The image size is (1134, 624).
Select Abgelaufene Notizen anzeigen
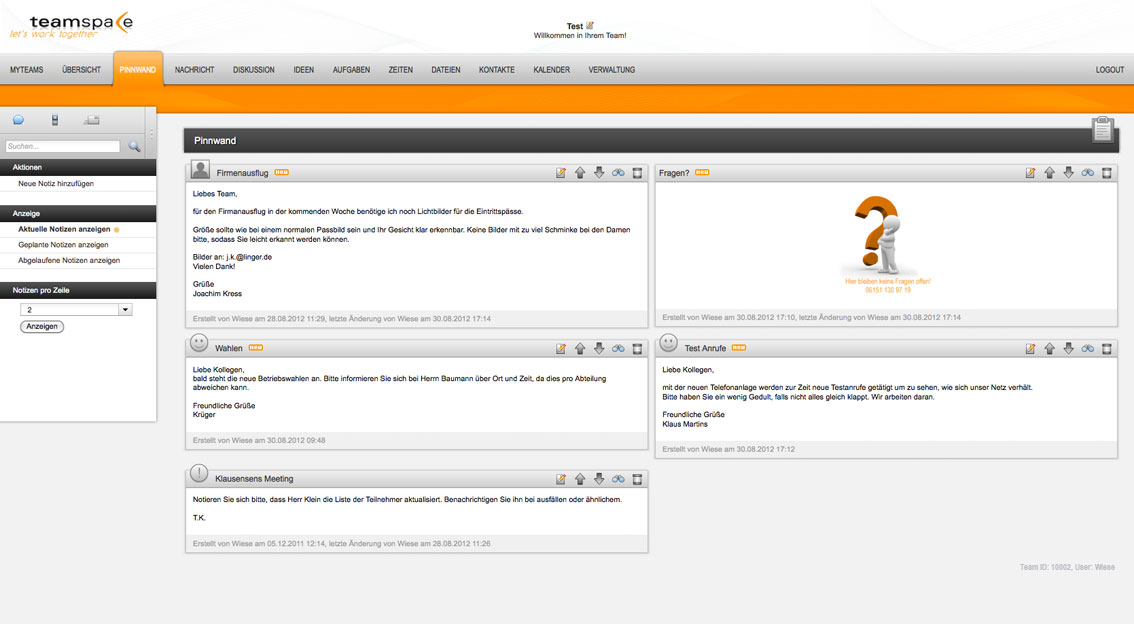pos(69,260)
